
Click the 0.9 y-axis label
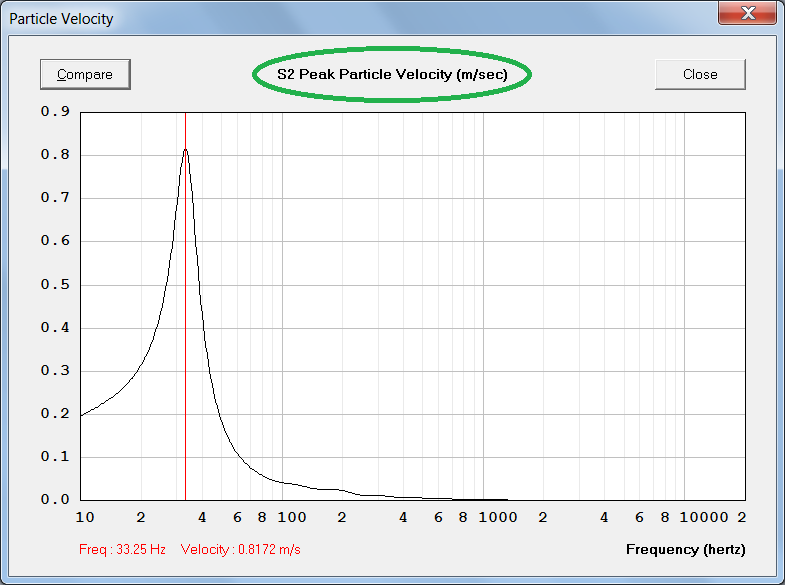[x=55, y=111]
